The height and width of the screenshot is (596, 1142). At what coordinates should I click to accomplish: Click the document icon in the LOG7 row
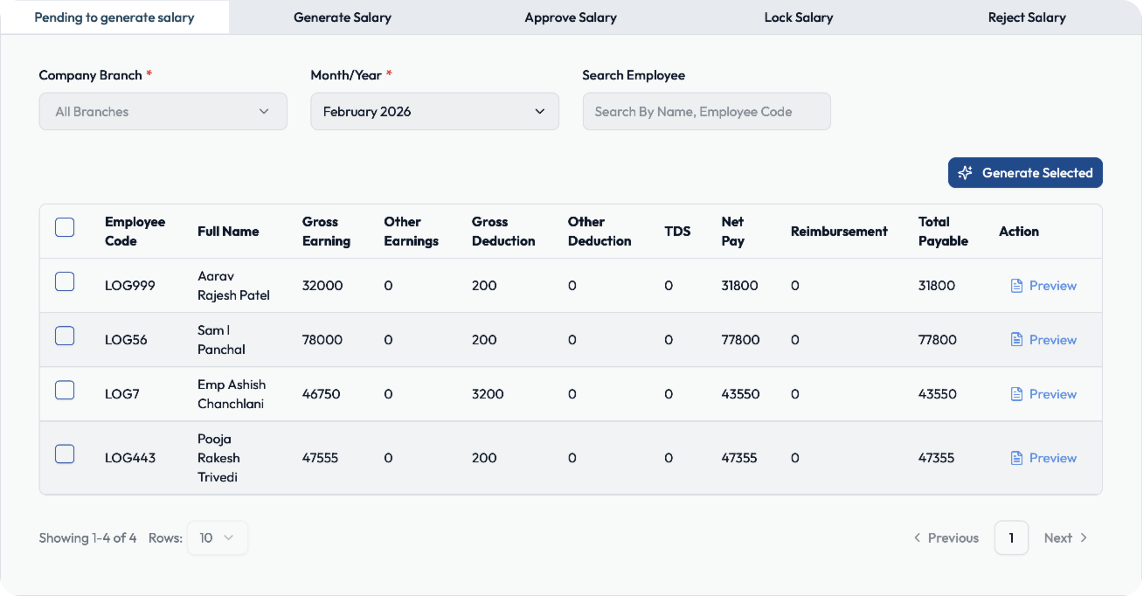1016,394
